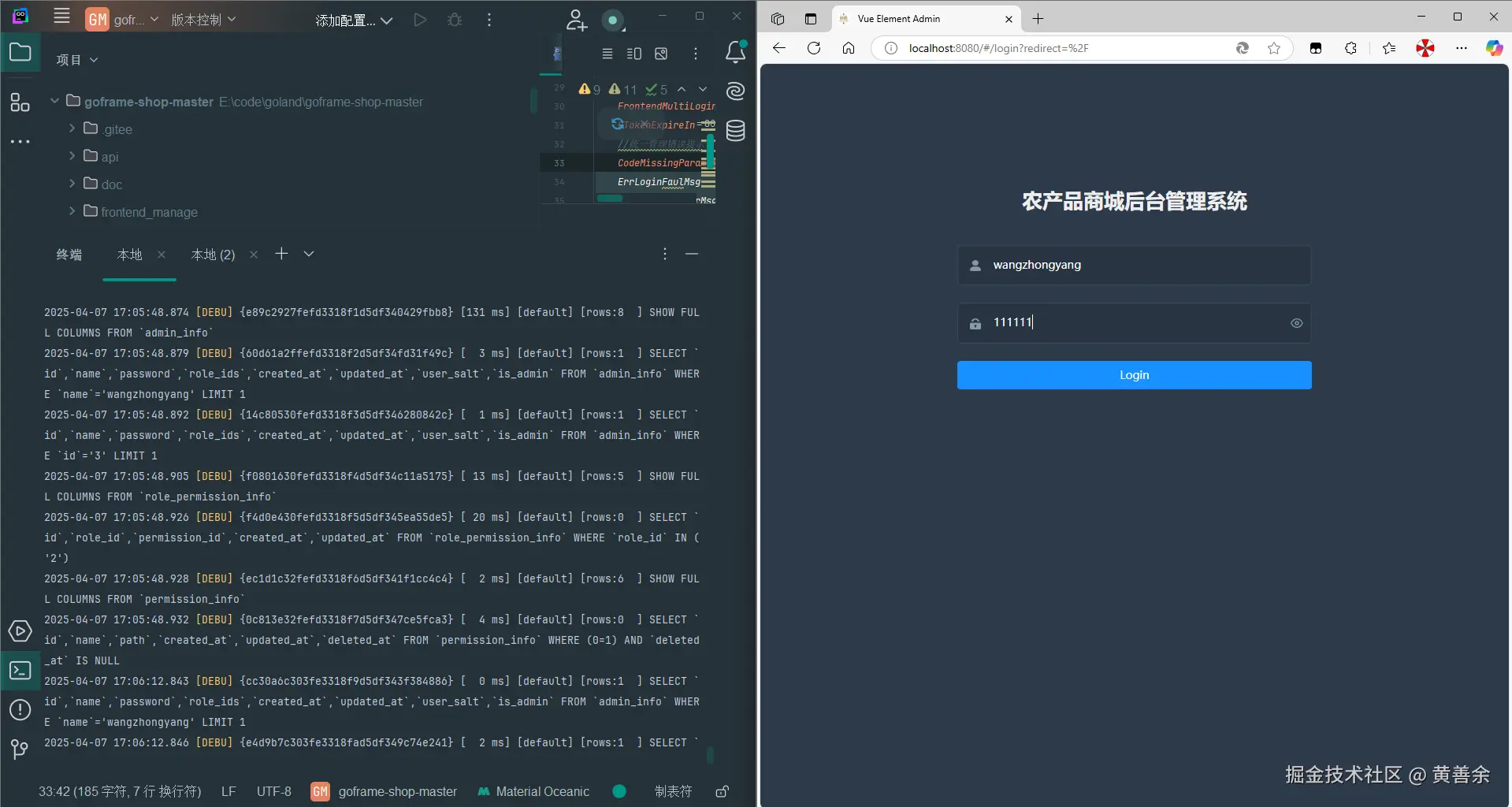Screen dimensions: 1512x807
Task: Open the browser favorites list icon
Action: [x=1389, y=48]
